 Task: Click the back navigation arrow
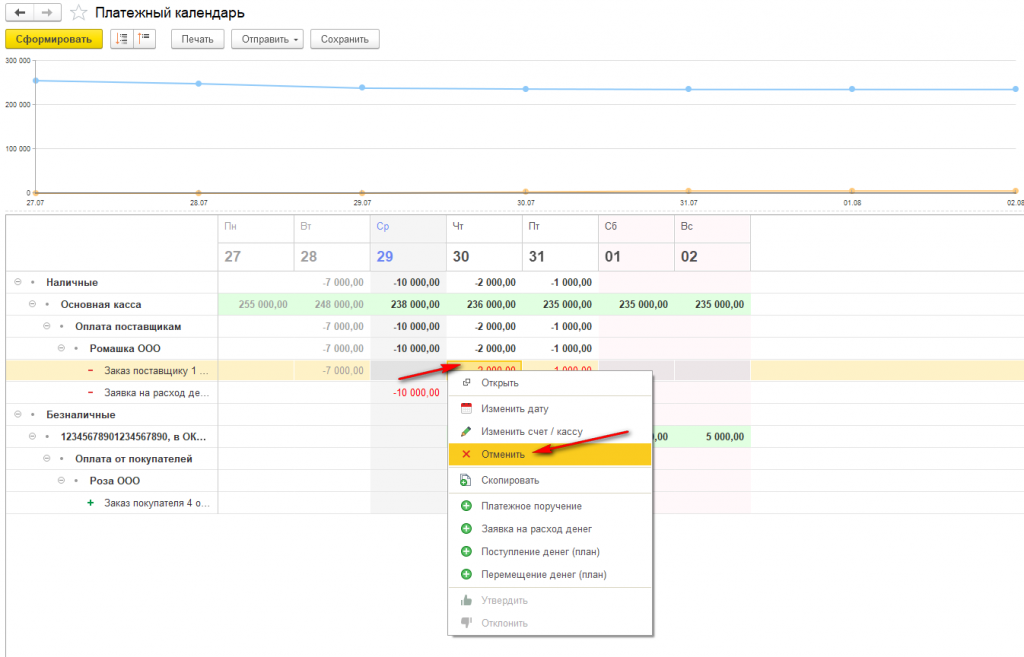pyautogui.click(x=20, y=12)
